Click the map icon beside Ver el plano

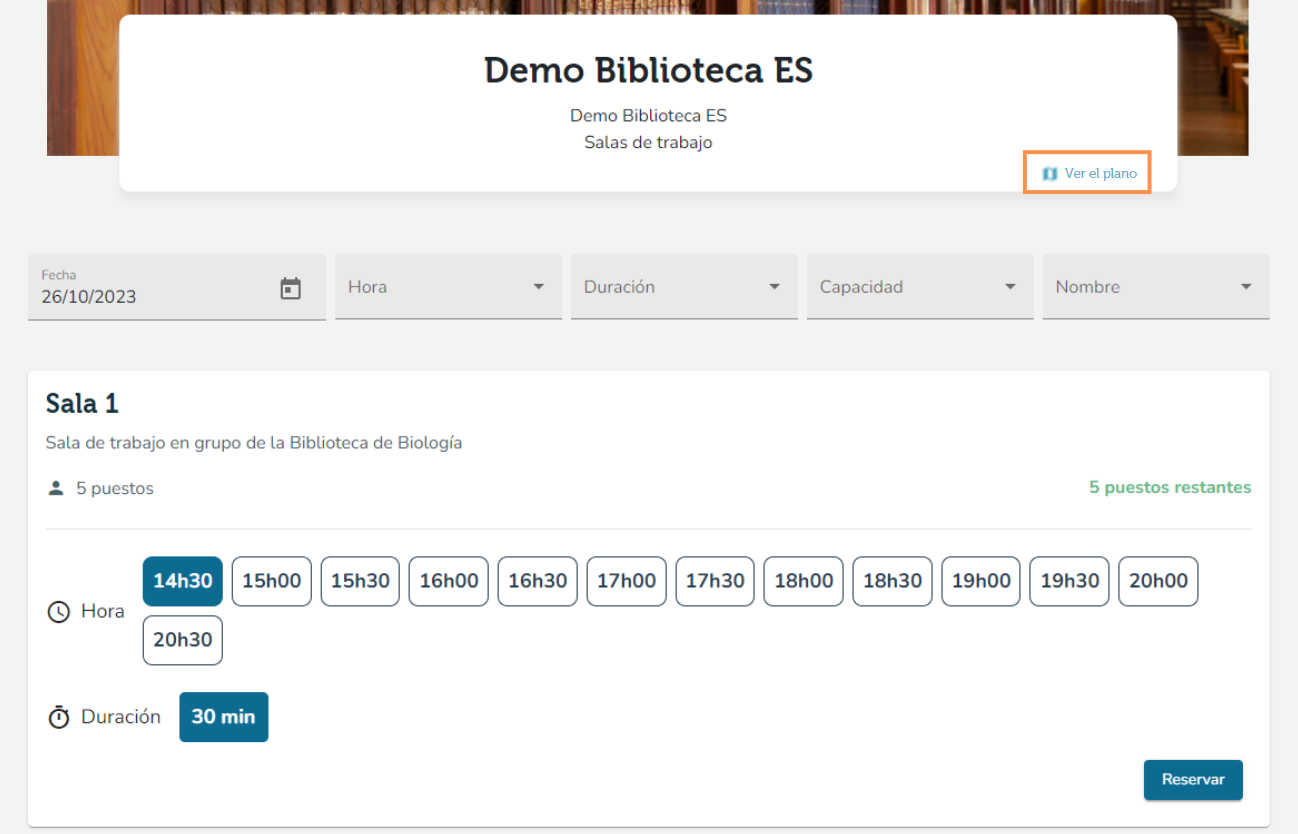coord(1049,174)
